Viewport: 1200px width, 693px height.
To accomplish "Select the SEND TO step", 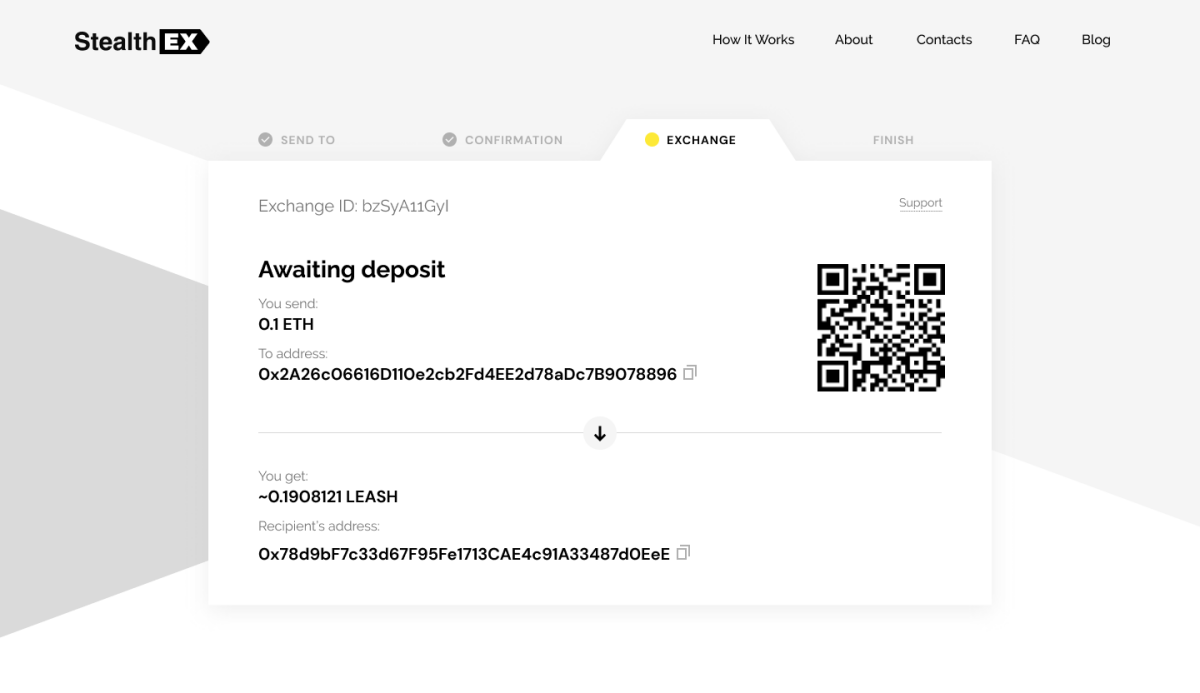I will (x=307, y=139).
